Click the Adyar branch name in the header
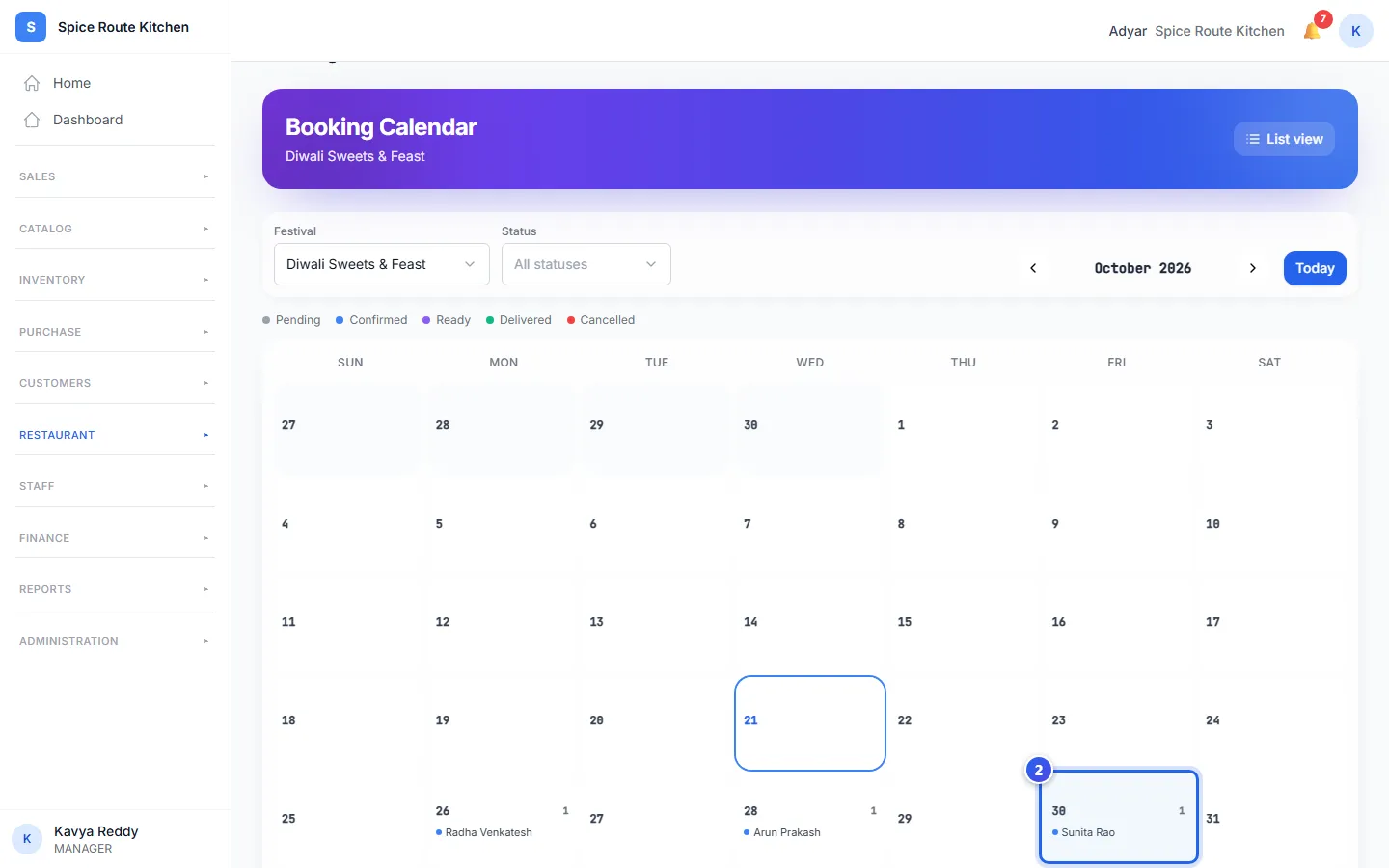The height and width of the screenshot is (868, 1389). point(1128,31)
